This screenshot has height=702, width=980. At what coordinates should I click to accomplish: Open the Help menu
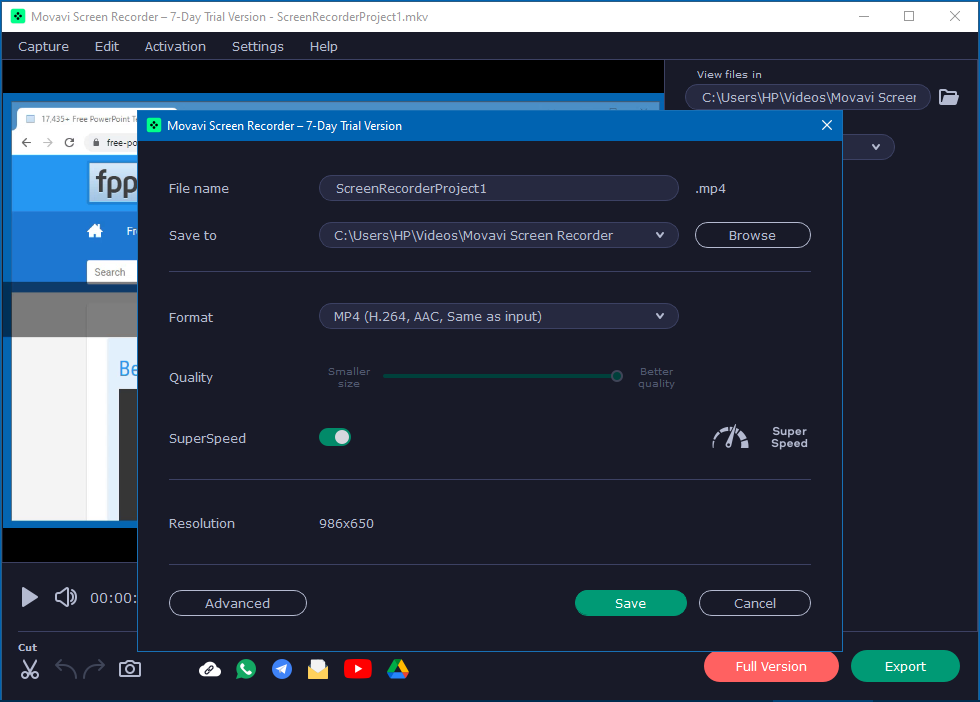coord(323,46)
